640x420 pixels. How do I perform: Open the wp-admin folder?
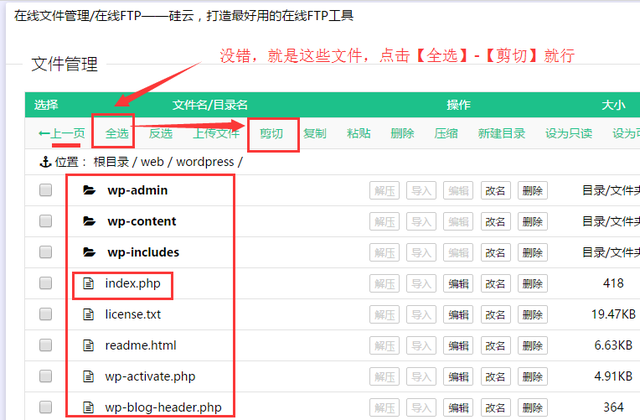pyautogui.click(x=138, y=190)
